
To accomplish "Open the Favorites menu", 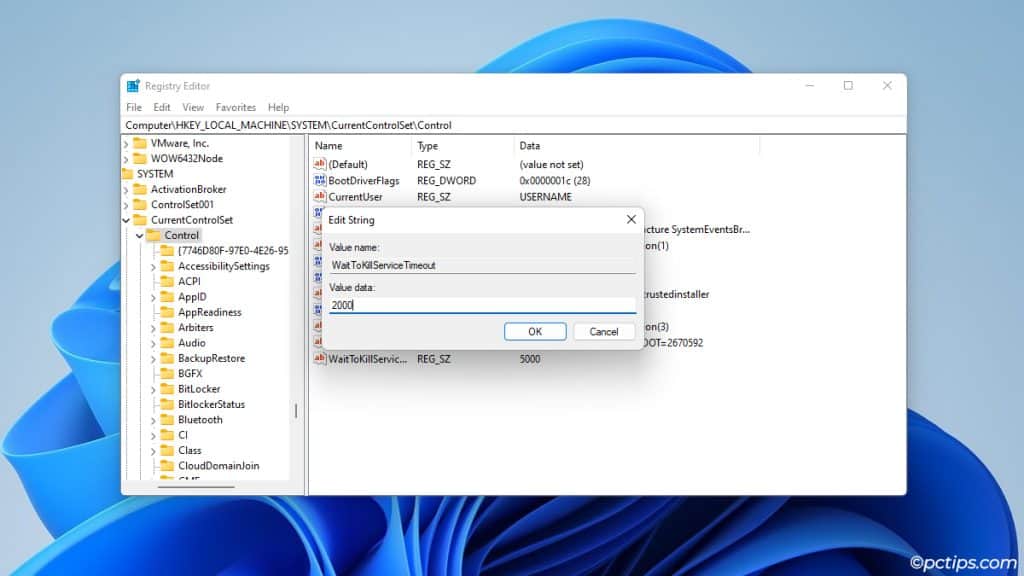I will coord(235,107).
